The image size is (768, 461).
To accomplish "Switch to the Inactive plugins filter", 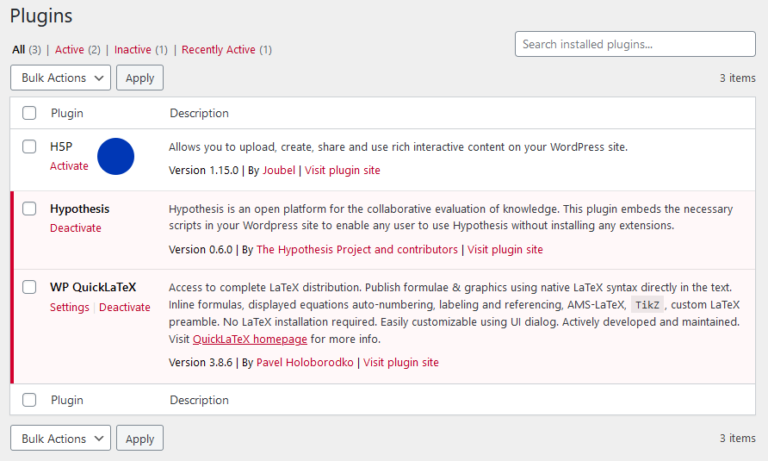I will tap(132, 50).
